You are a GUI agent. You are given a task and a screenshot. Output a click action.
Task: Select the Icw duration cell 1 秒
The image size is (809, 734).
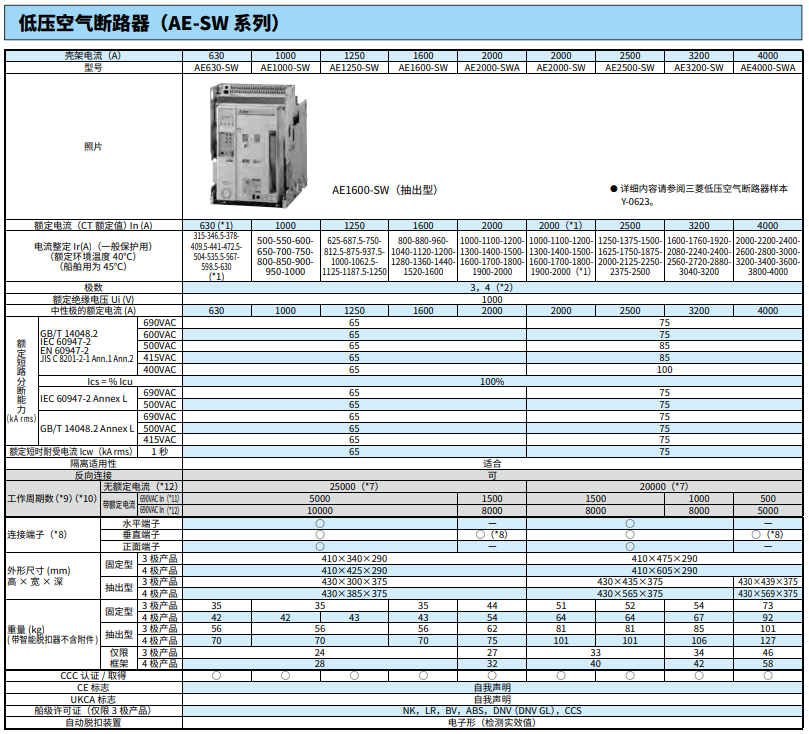159,451
